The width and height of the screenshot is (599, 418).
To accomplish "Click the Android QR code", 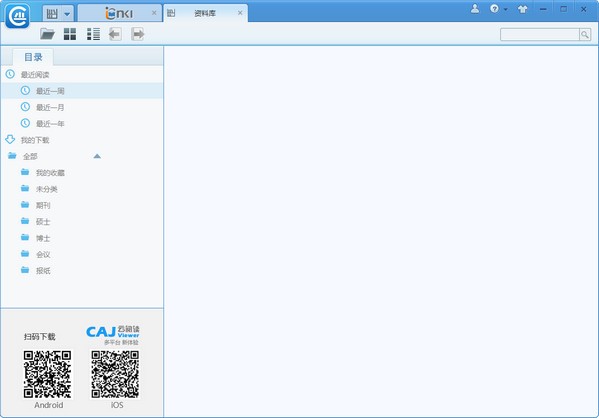I will pyautogui.click(x=47, y=374).
